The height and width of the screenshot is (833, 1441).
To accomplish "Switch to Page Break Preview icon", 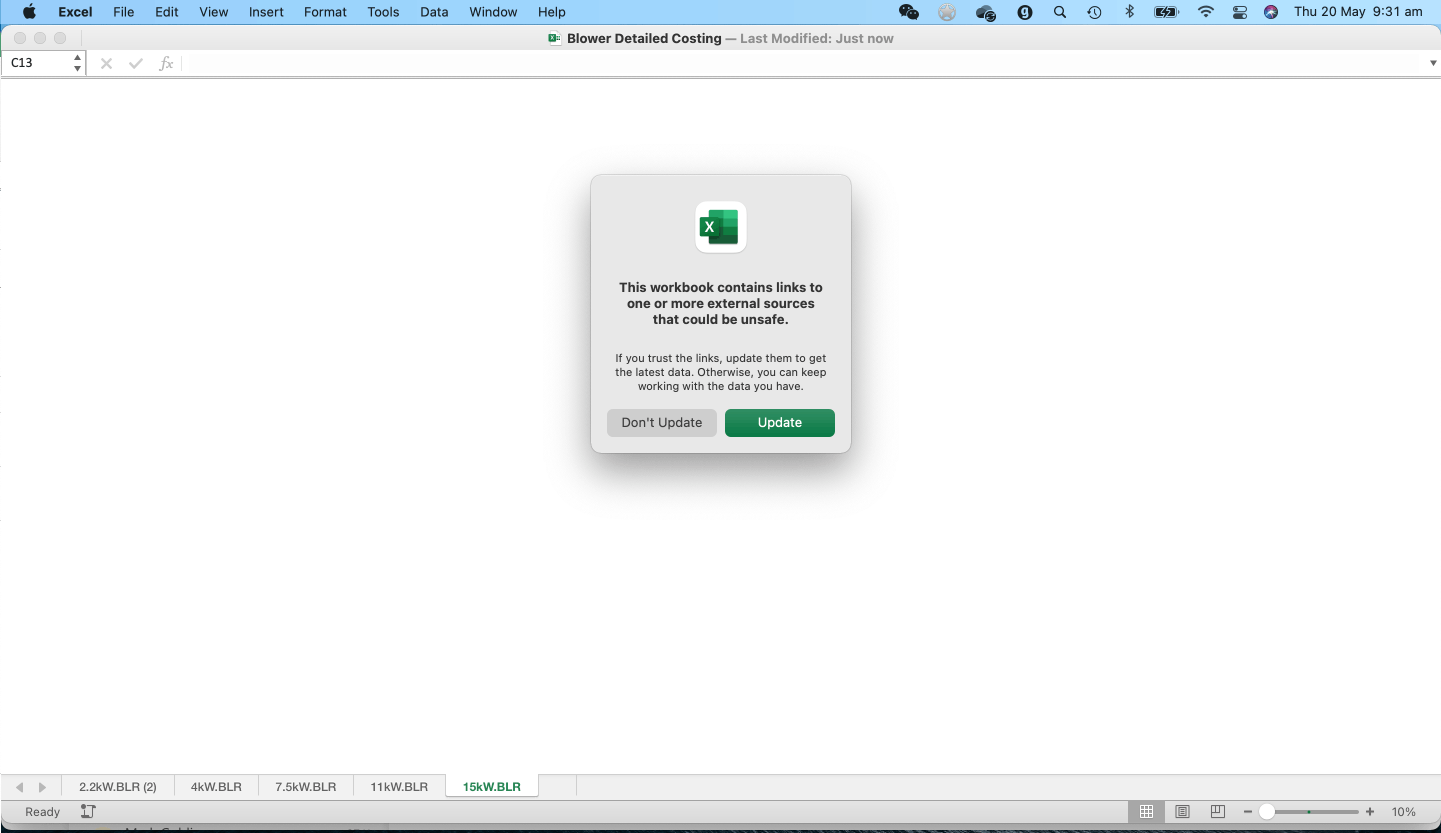I will [1217, 812].
